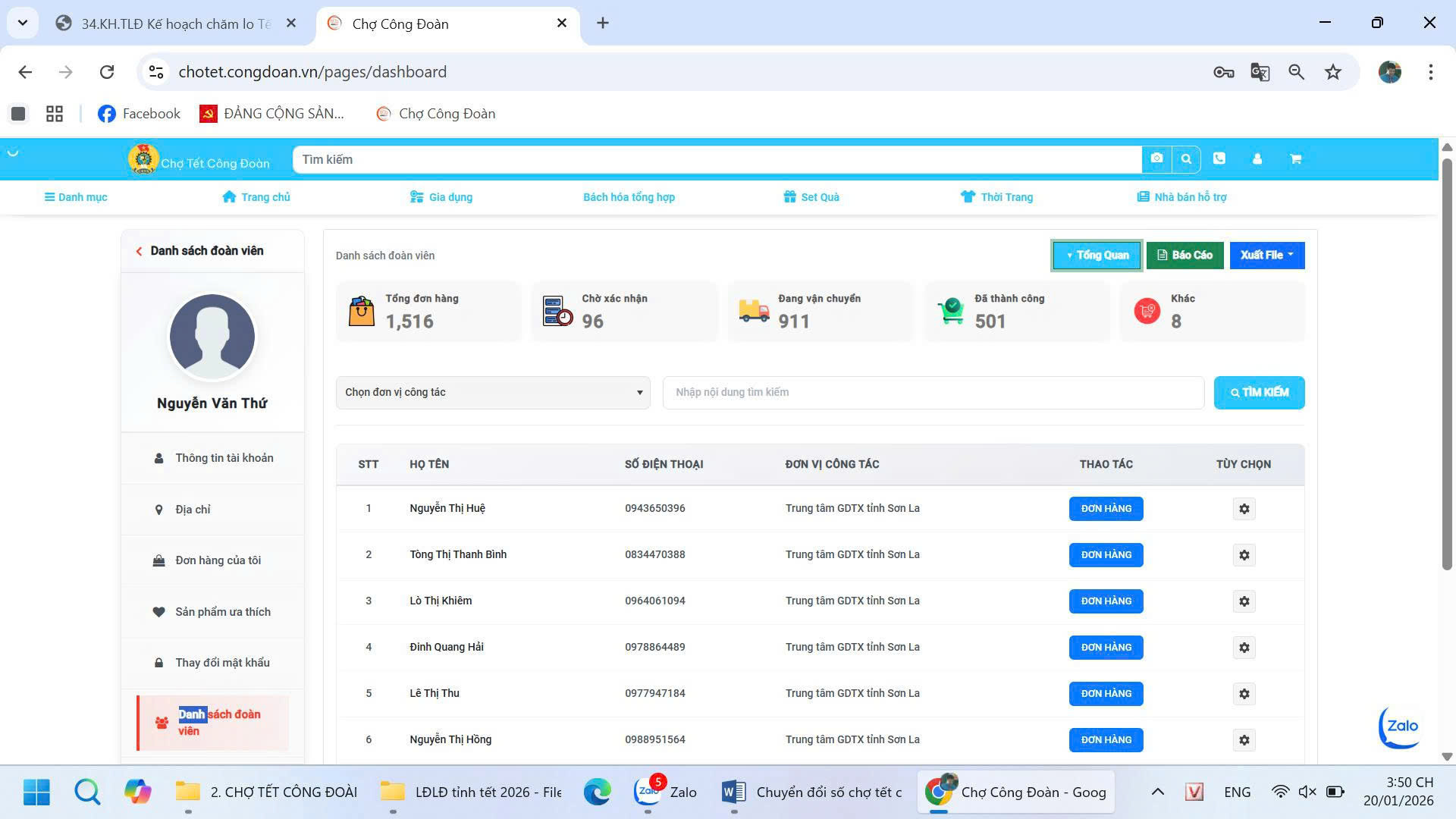
Task: Open the Zalo chat floating icon
Action: (1400, 727)
